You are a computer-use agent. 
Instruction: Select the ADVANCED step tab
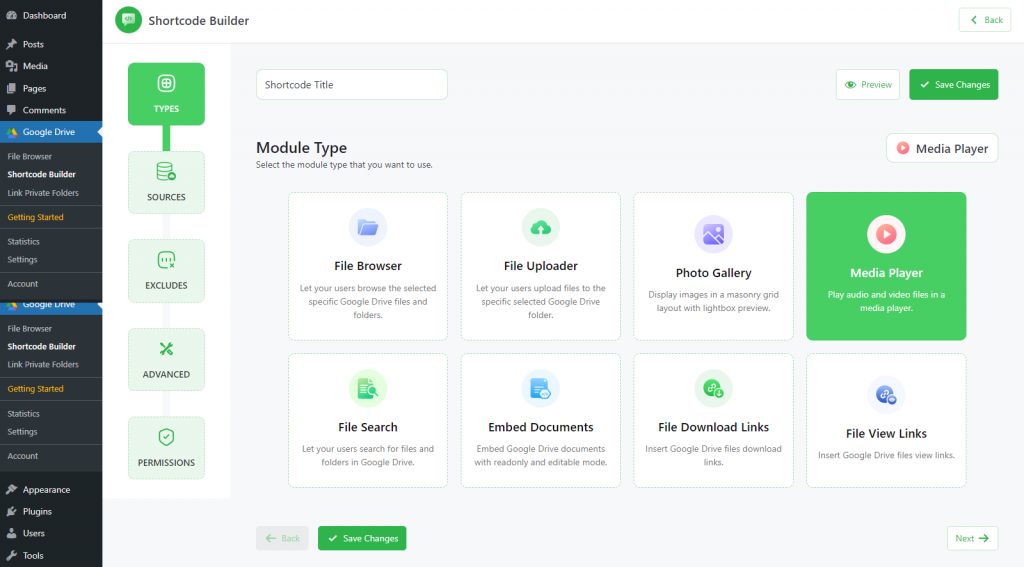(x=167, y=359)
